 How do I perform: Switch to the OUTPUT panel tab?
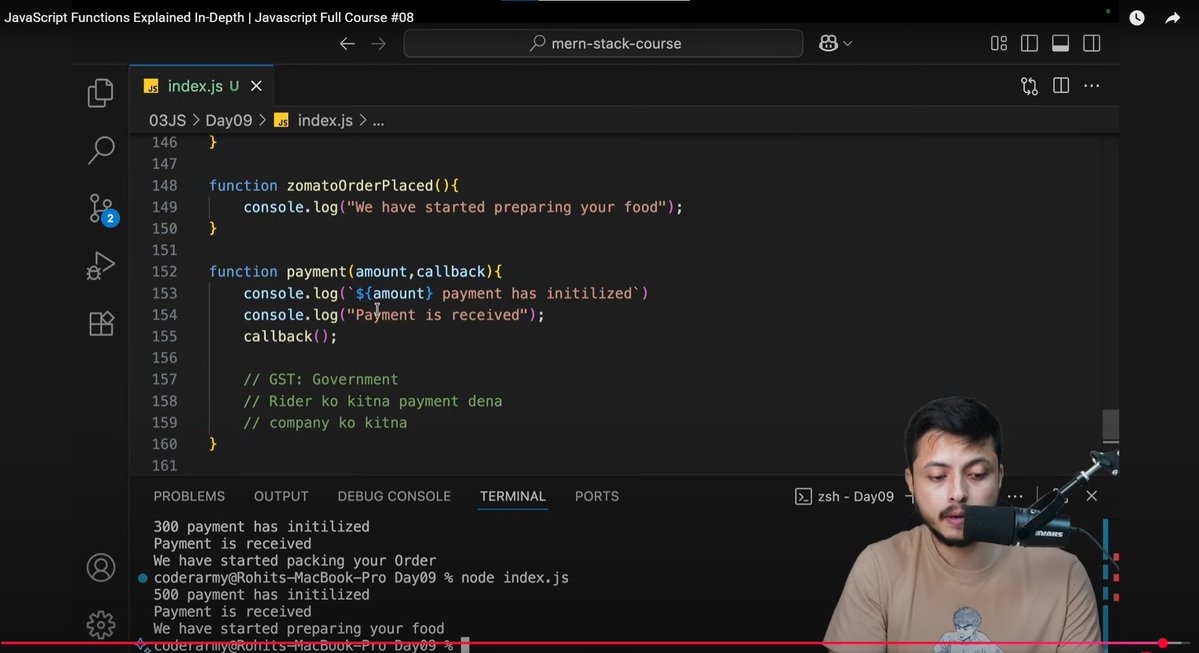point(281,496)
